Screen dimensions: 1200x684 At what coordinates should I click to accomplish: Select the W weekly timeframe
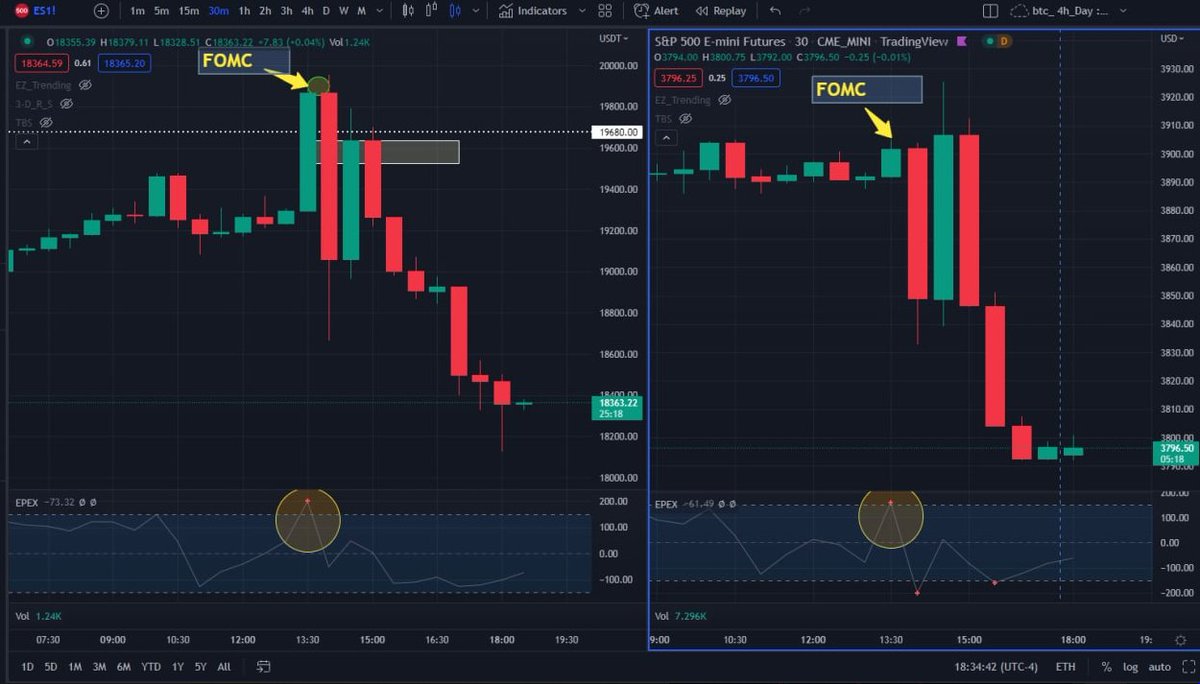[343, 11]
